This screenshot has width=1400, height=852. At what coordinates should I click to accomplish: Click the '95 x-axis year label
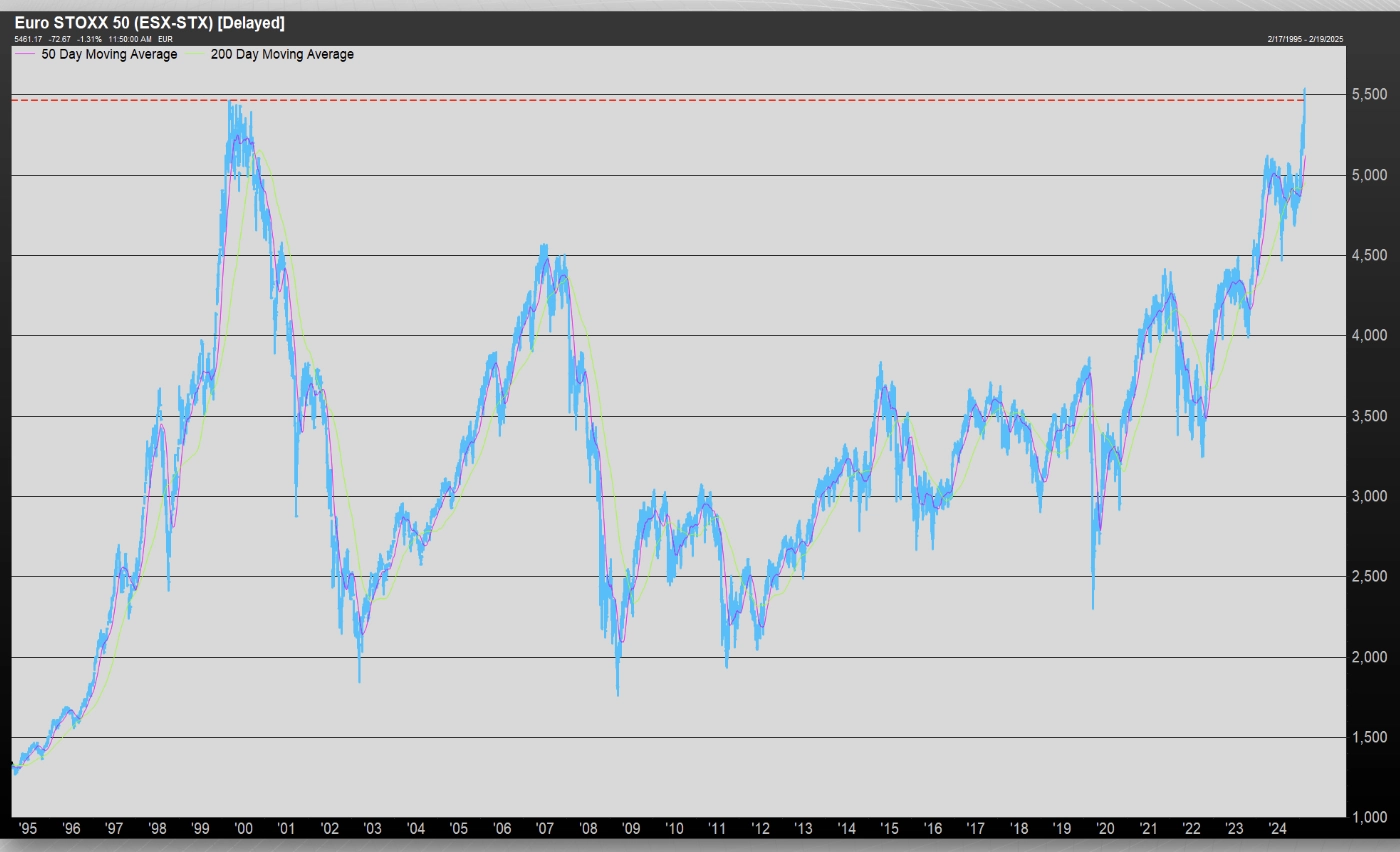[x=28, y=828]
